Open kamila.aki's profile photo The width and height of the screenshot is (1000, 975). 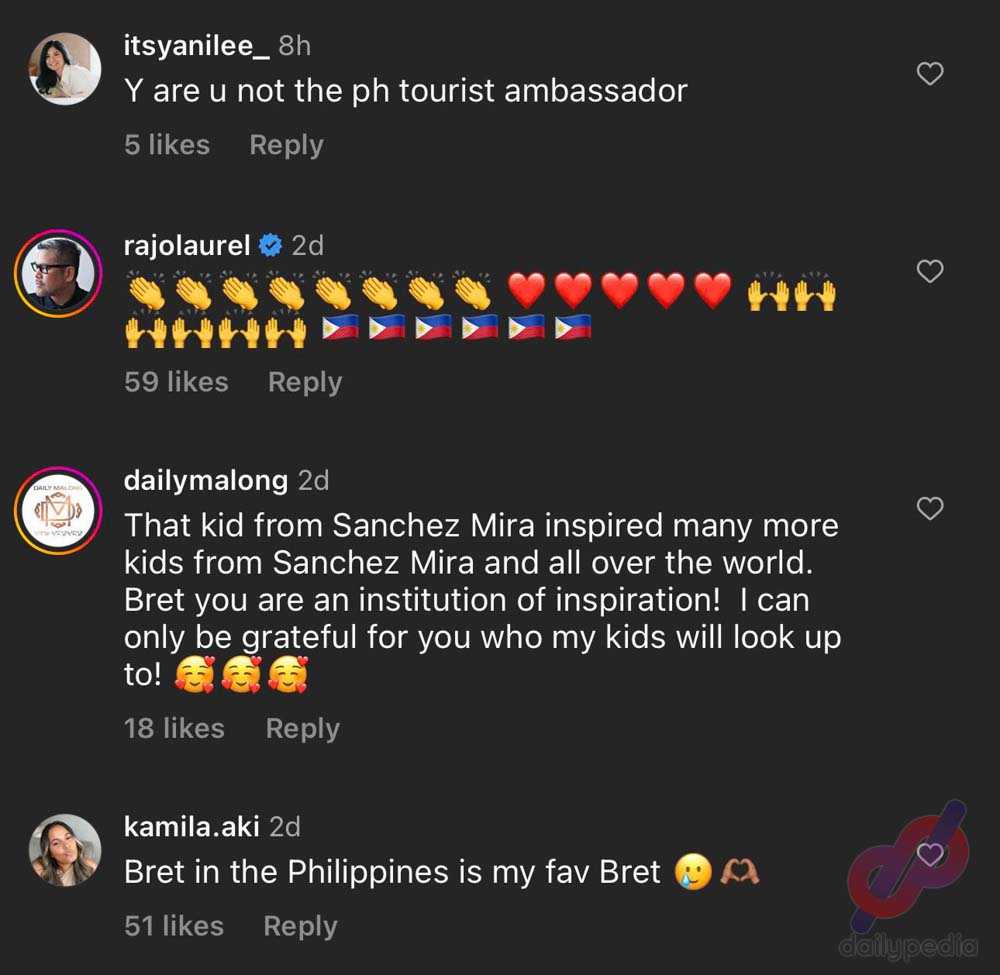65,849
